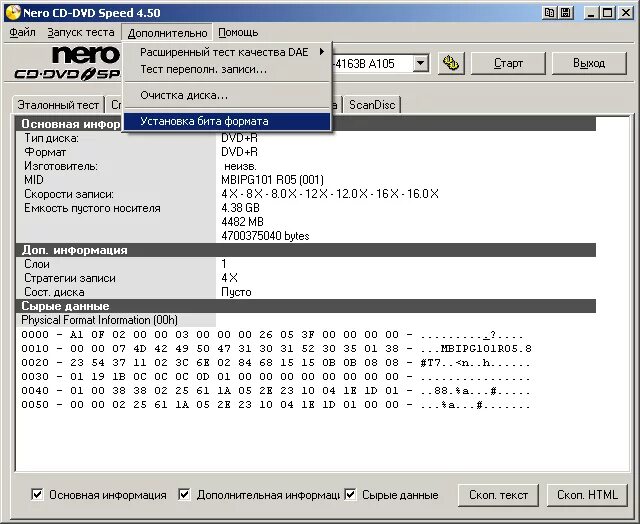Uncheck the Дополнительная информация checkbox
Screen dimensions: 640x524
184,495
